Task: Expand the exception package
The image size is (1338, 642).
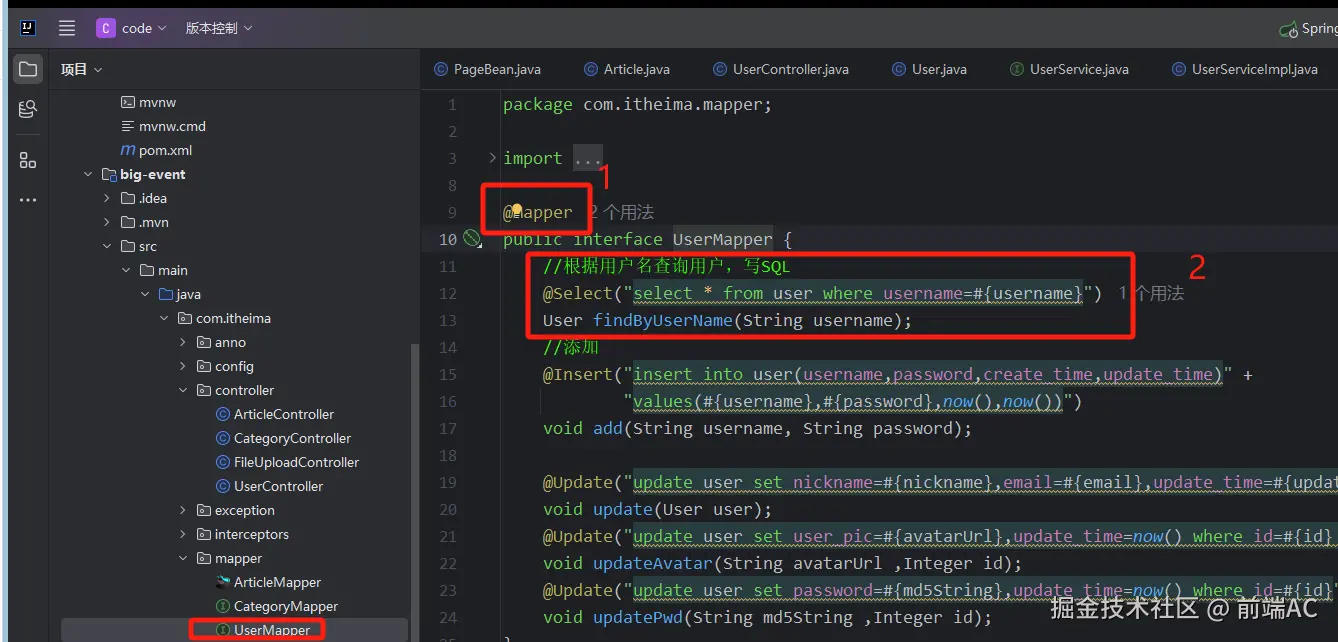Action: tap(183, 510)
